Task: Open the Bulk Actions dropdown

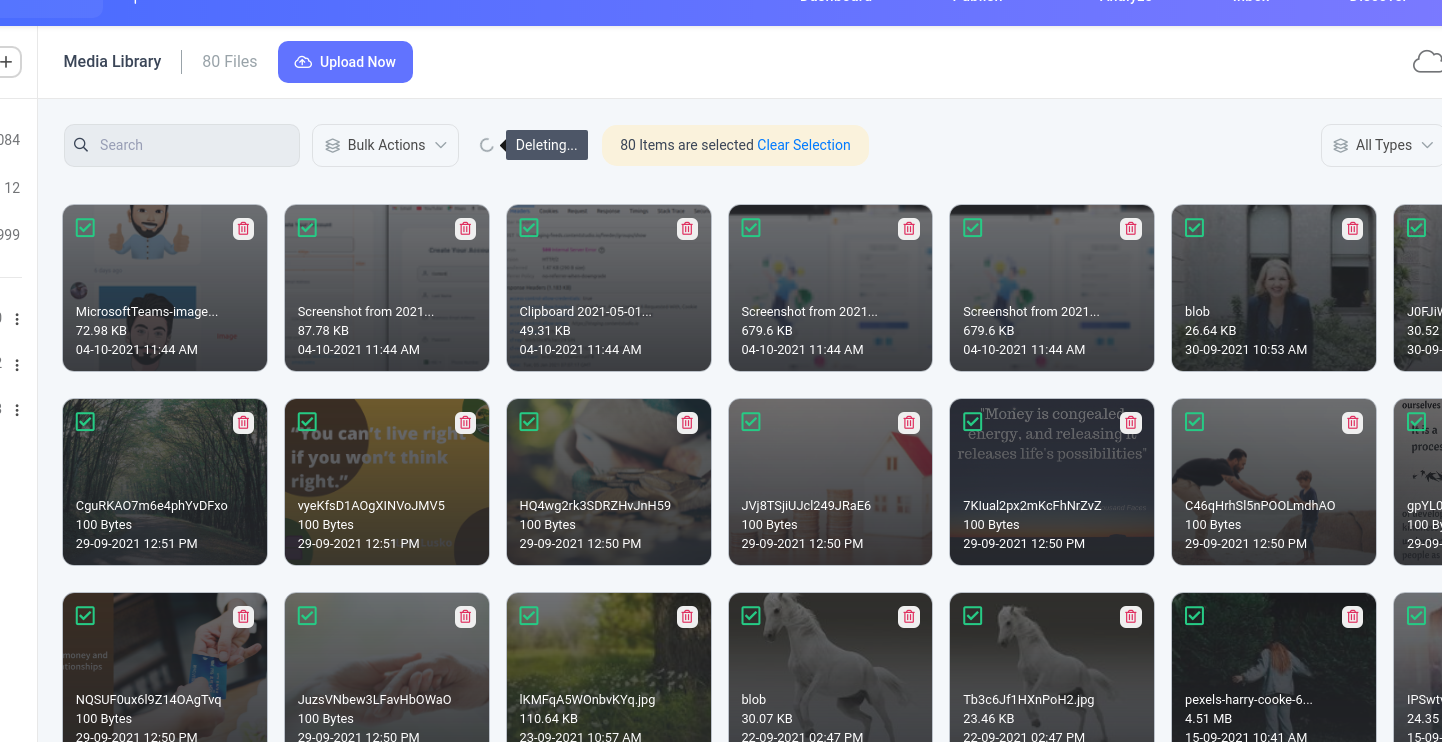Action: click(x=385, y=145)
